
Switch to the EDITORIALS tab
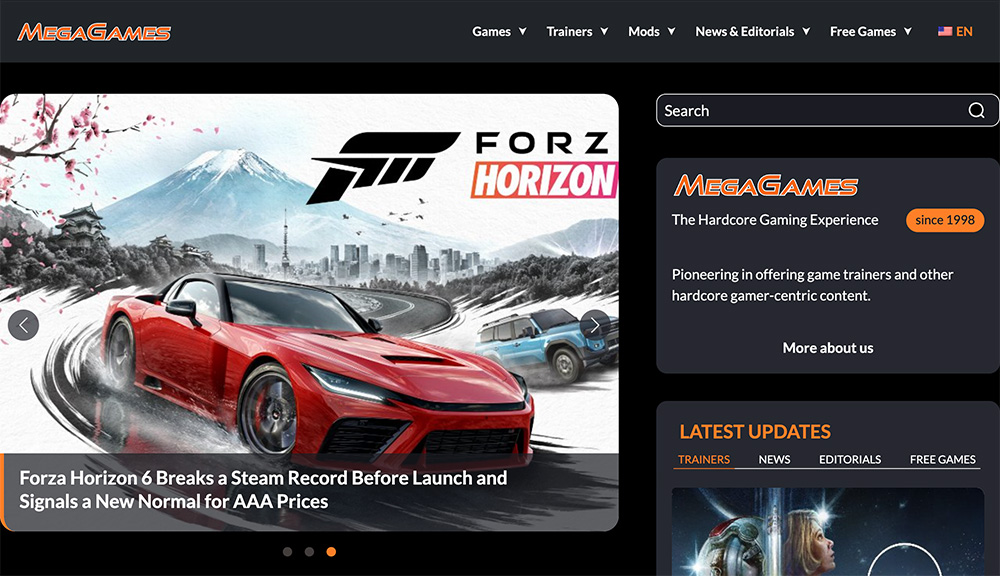[849, 459]
